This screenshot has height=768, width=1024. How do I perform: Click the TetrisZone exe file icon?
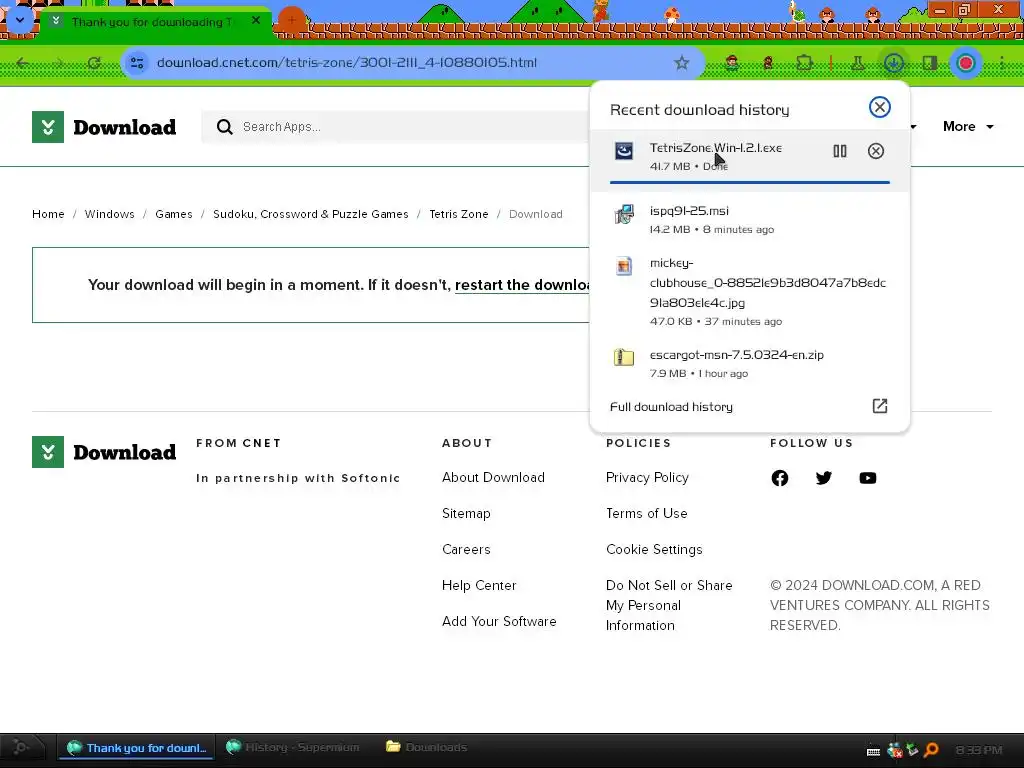pos(624,151)
